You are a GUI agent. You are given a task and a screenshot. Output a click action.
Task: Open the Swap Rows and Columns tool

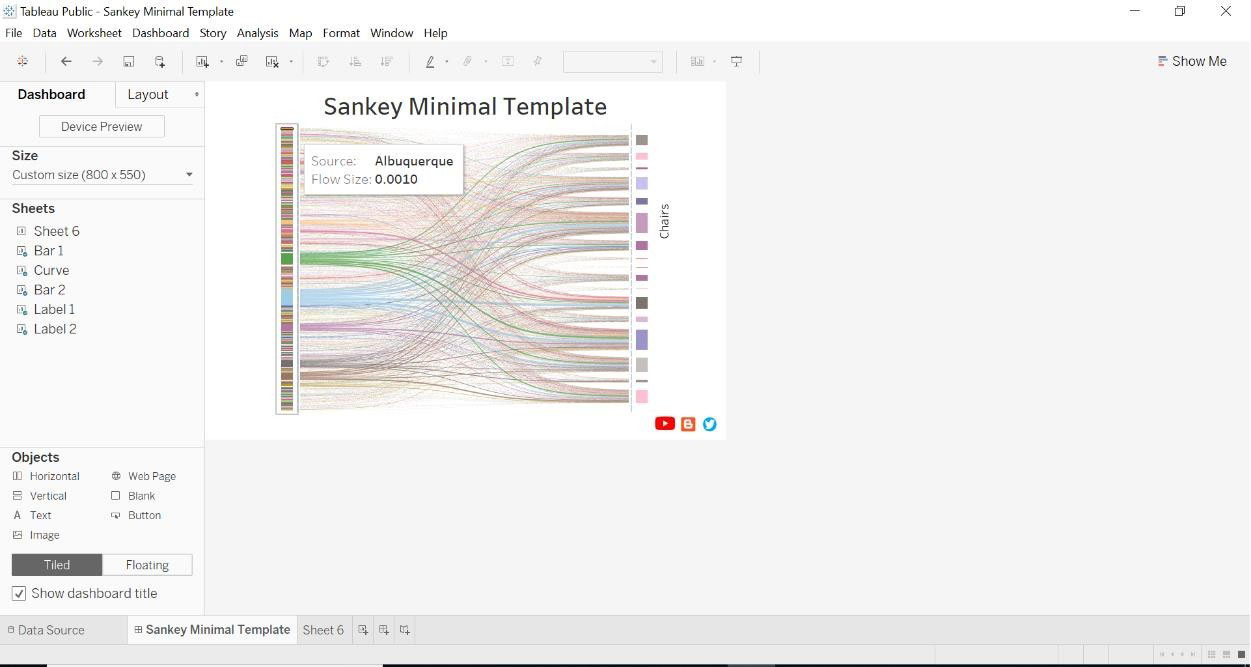(x=323, y=61)
